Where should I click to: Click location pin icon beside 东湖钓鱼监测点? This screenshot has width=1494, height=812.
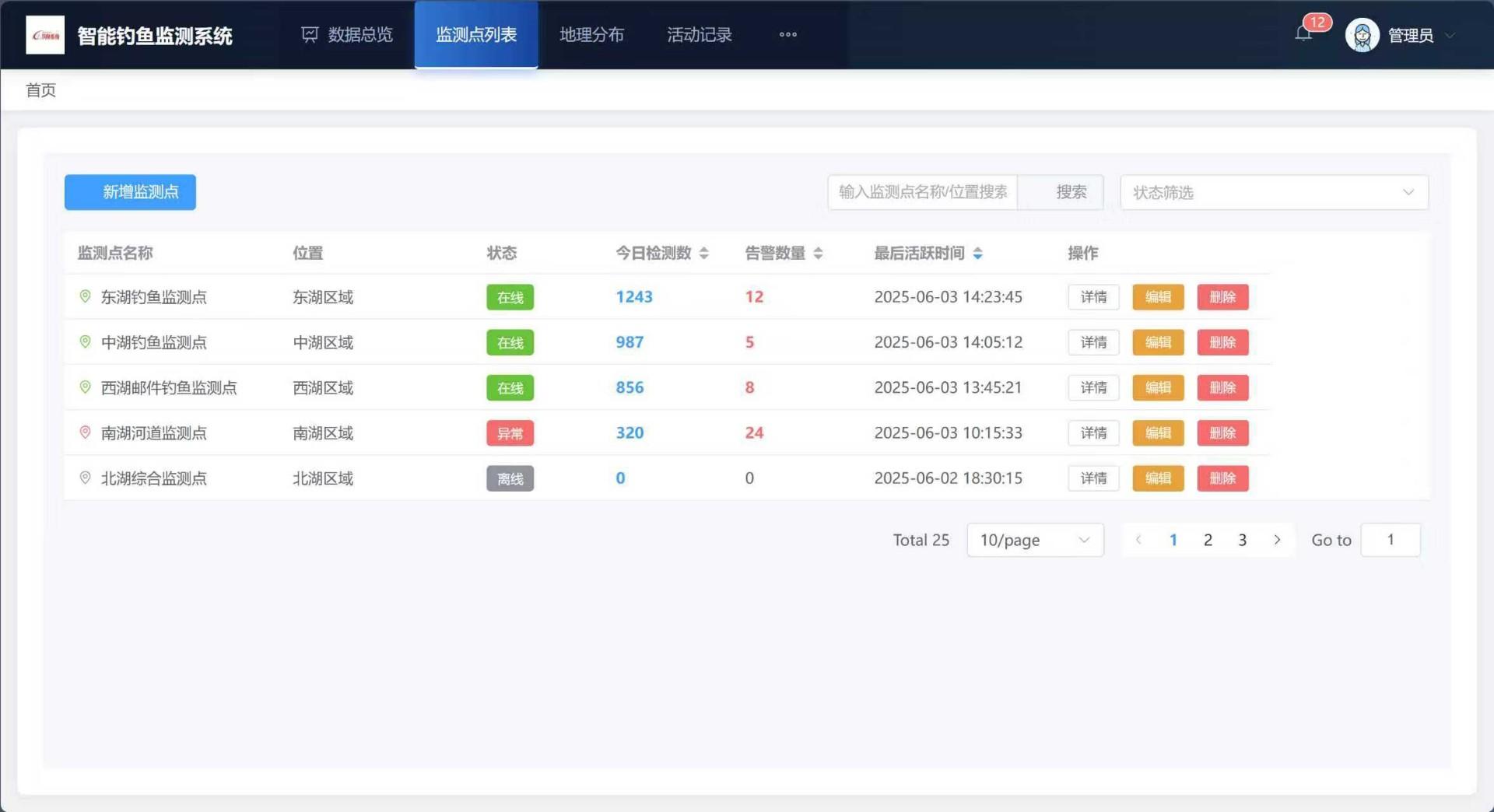click(x=86, y=296)
